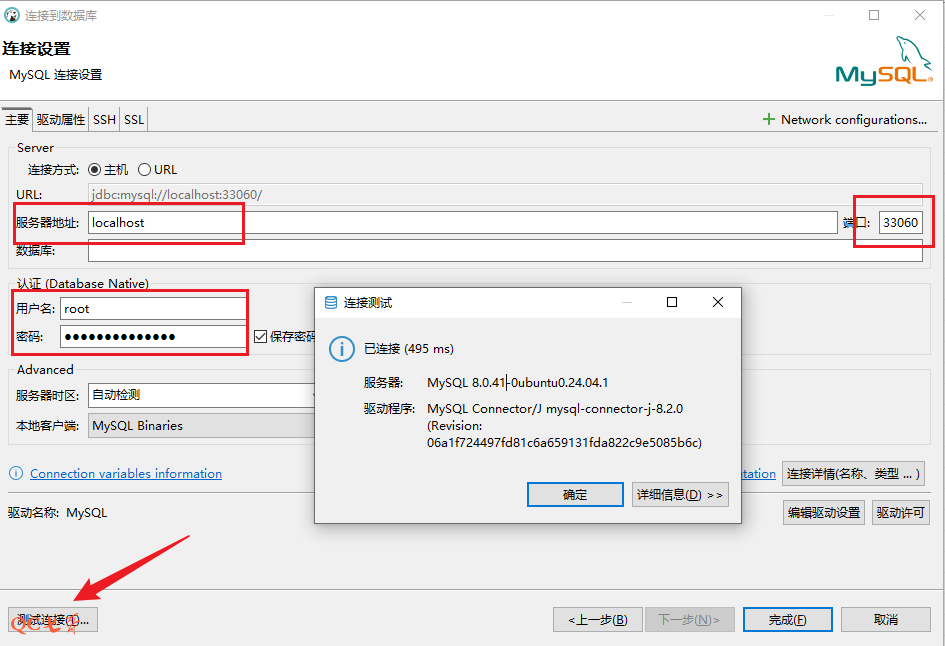Close the 连接测试 dialog with X
The width and height of the screenshot is (945, 646).
point(717,302)
